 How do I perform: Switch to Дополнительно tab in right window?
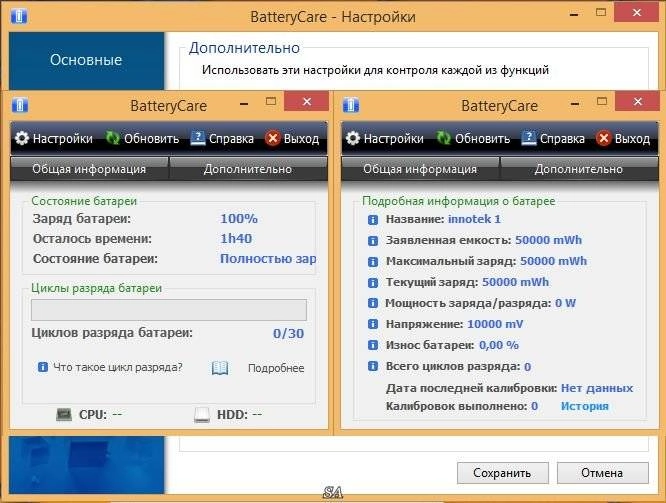point(579,169)
